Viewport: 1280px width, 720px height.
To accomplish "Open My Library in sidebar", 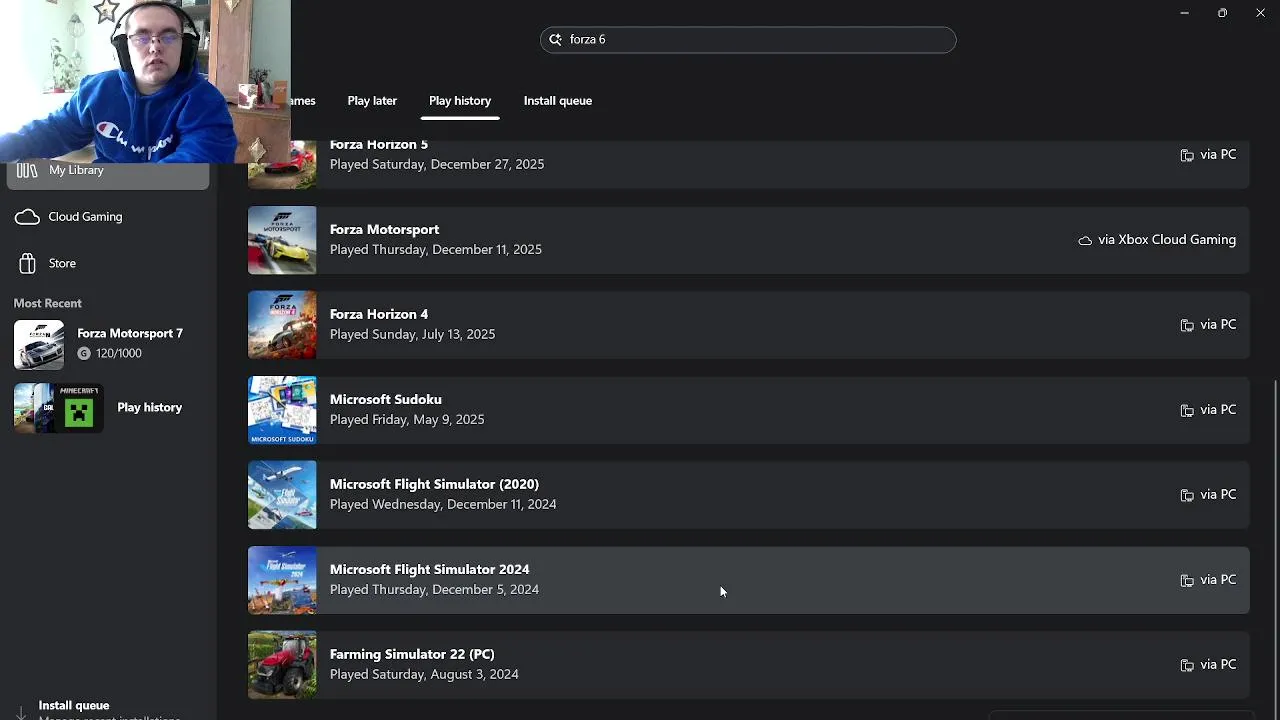I will pos(108,171).
